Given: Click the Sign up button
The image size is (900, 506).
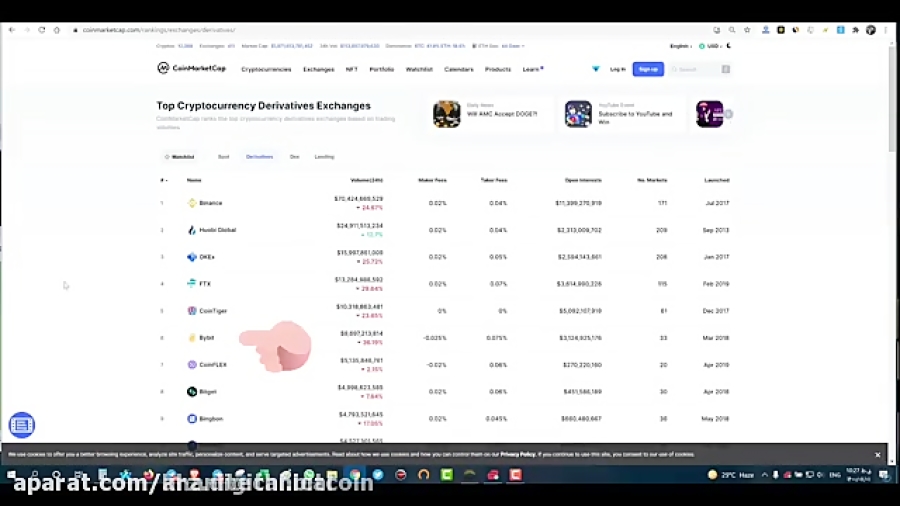Looking at the screenshot, I should coord(648,69).
